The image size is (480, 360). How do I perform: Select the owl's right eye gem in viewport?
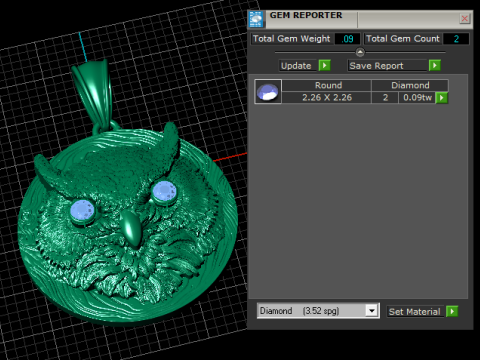click(164, 192)
